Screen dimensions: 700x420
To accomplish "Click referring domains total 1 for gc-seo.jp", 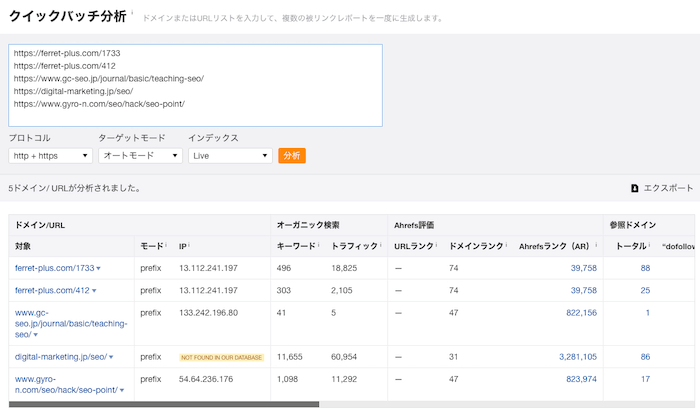I will [647, 312].
